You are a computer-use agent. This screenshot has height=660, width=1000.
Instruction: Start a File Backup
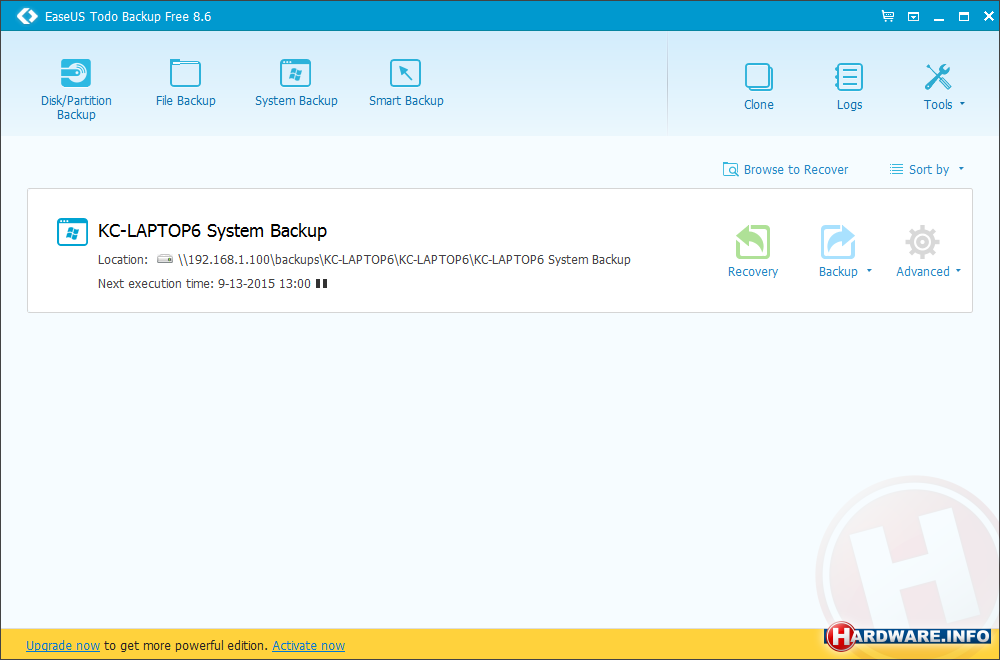pos(186,83)
